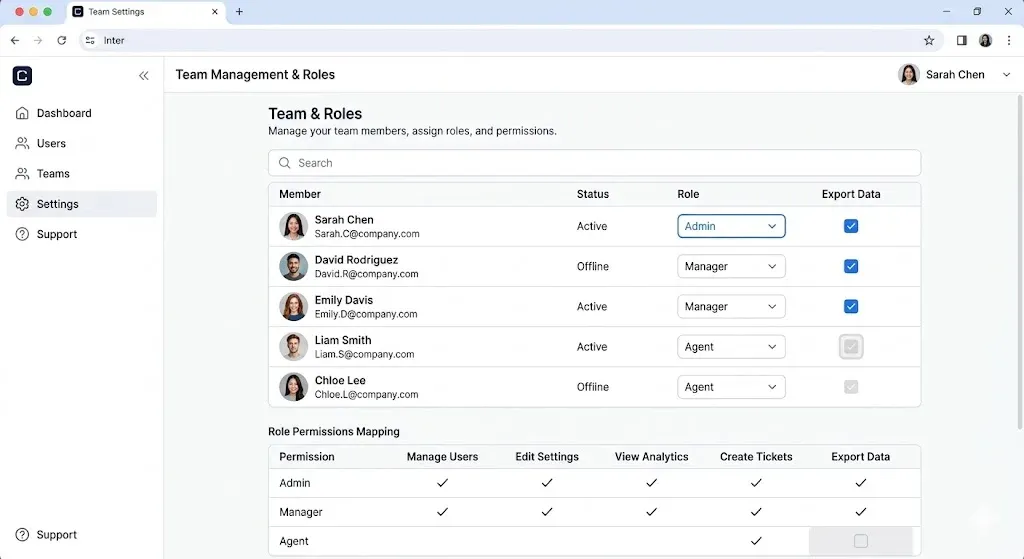Click the Member column header
The height and width of the screenshot is (559, 1024).
[x=300, y=194]
